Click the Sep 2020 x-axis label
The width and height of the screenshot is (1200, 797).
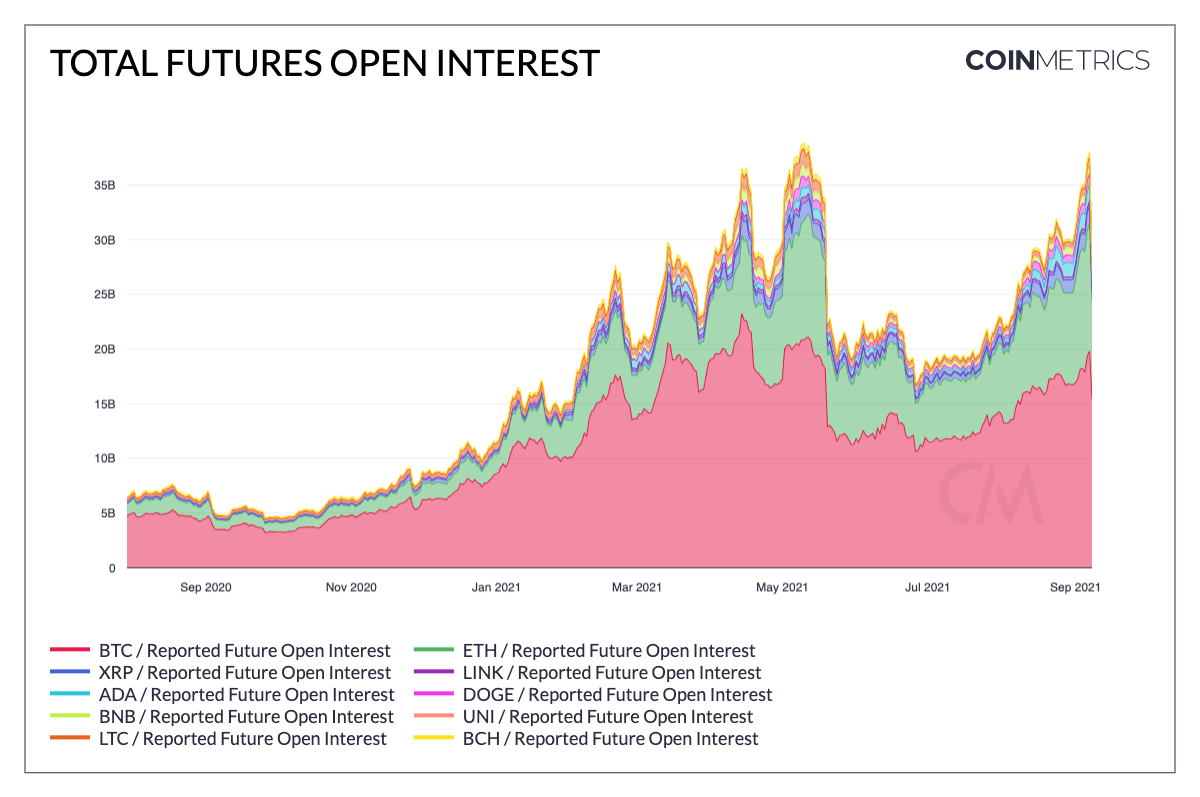[x=206, y=587]
